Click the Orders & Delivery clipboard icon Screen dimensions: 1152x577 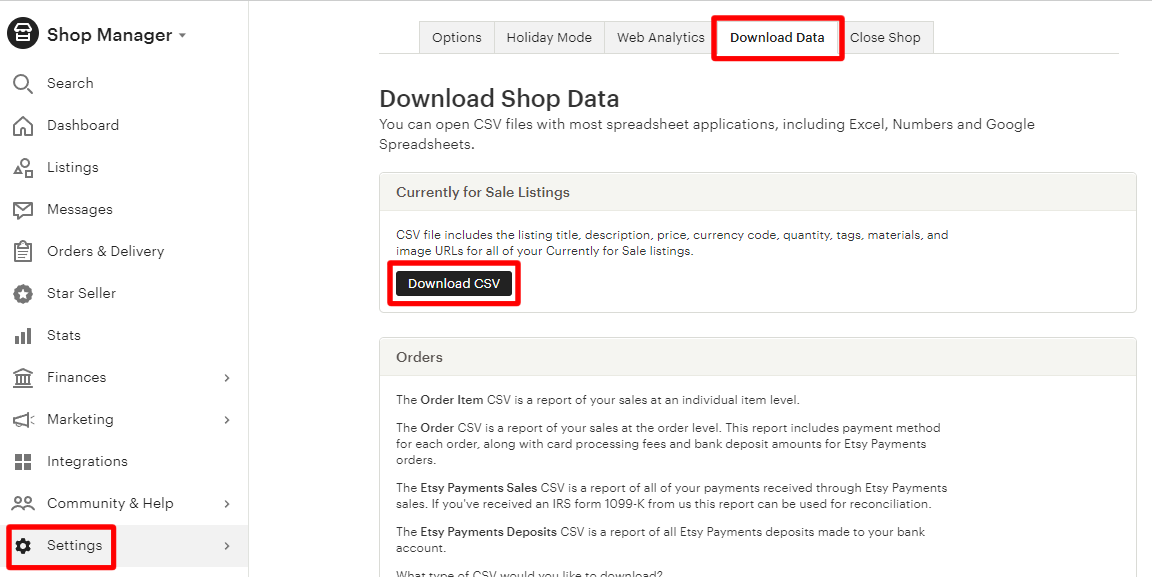pos(23,251)
